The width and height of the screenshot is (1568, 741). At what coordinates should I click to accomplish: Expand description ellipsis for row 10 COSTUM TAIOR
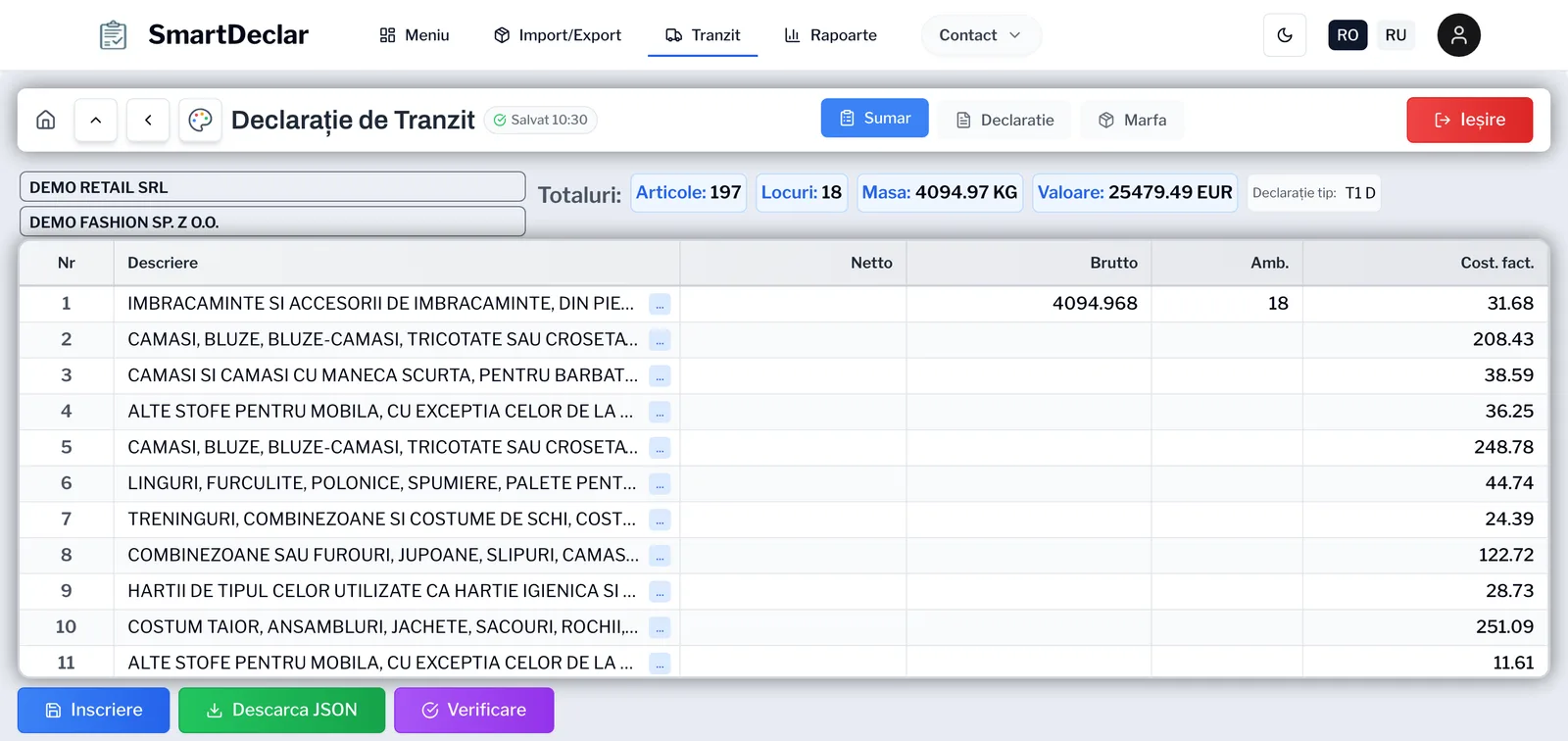661,627
